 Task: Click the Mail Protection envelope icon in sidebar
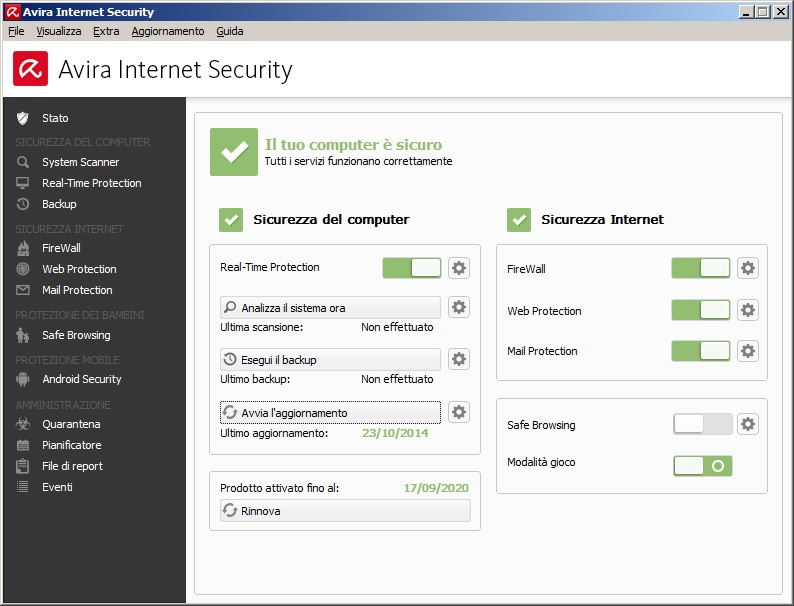click(22, 290)
